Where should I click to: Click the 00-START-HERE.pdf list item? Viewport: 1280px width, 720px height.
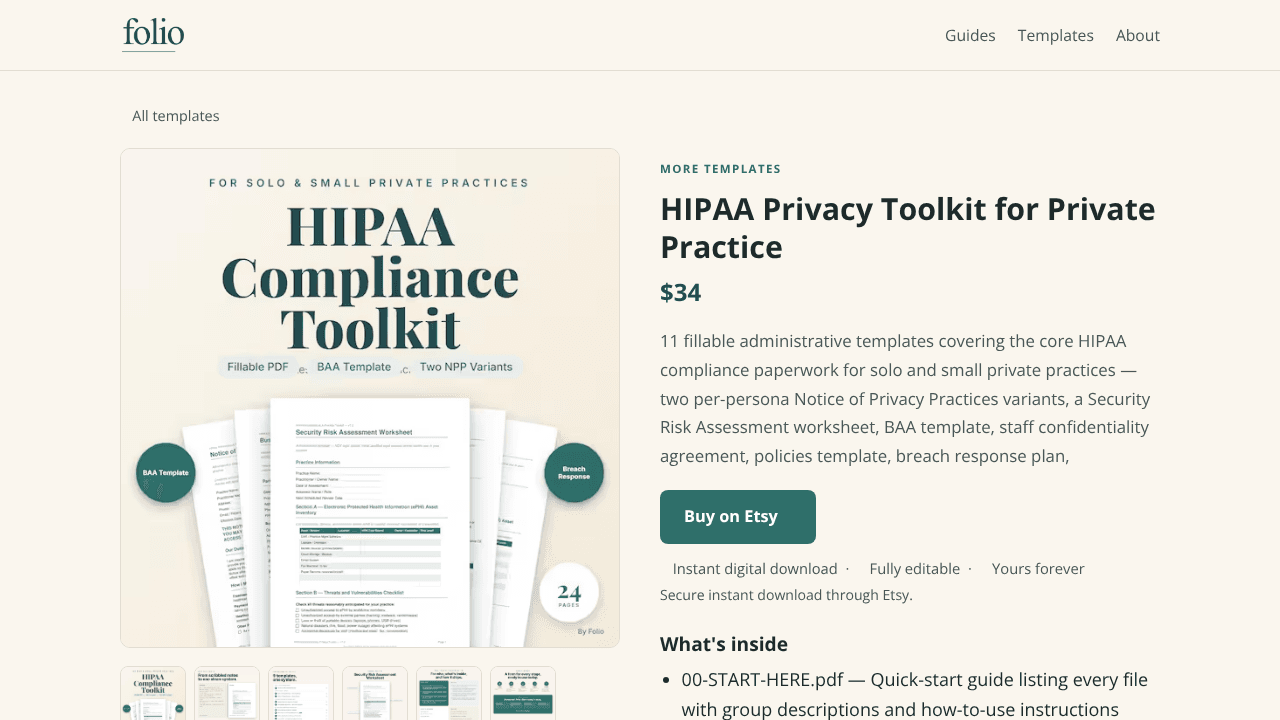tap(915, 695)
